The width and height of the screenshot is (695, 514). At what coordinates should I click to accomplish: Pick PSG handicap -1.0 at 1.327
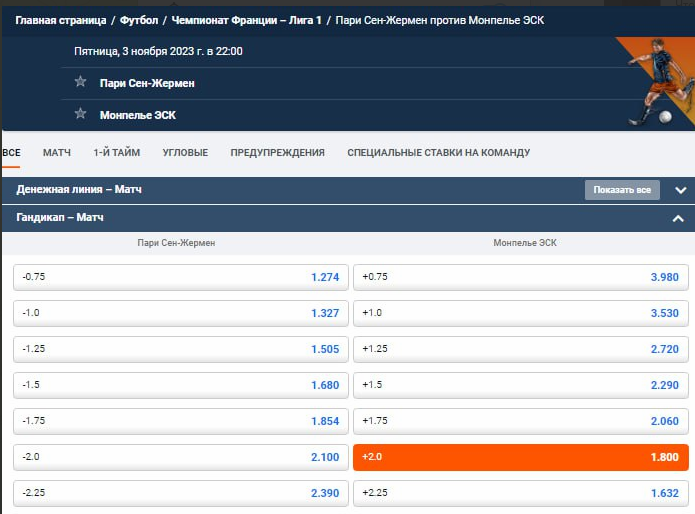coord(181,313)
